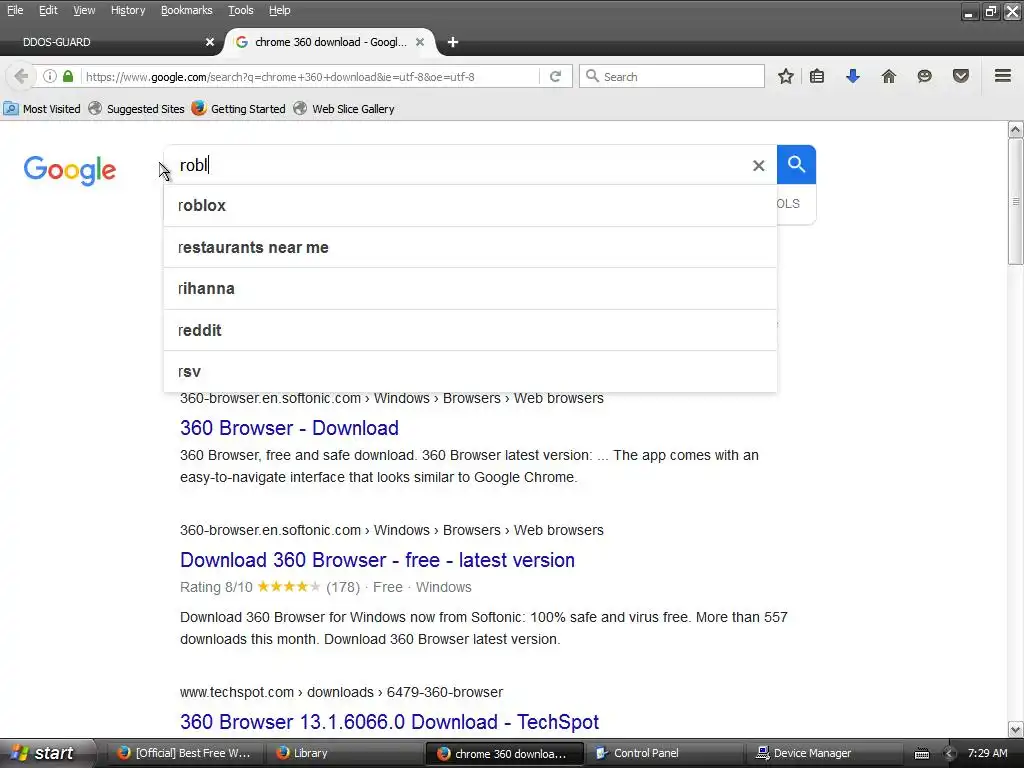Viewport: 1024px width, 768px height.
Task: Show bookmarks list icon in the toolbar
Action: pos(817,76)
